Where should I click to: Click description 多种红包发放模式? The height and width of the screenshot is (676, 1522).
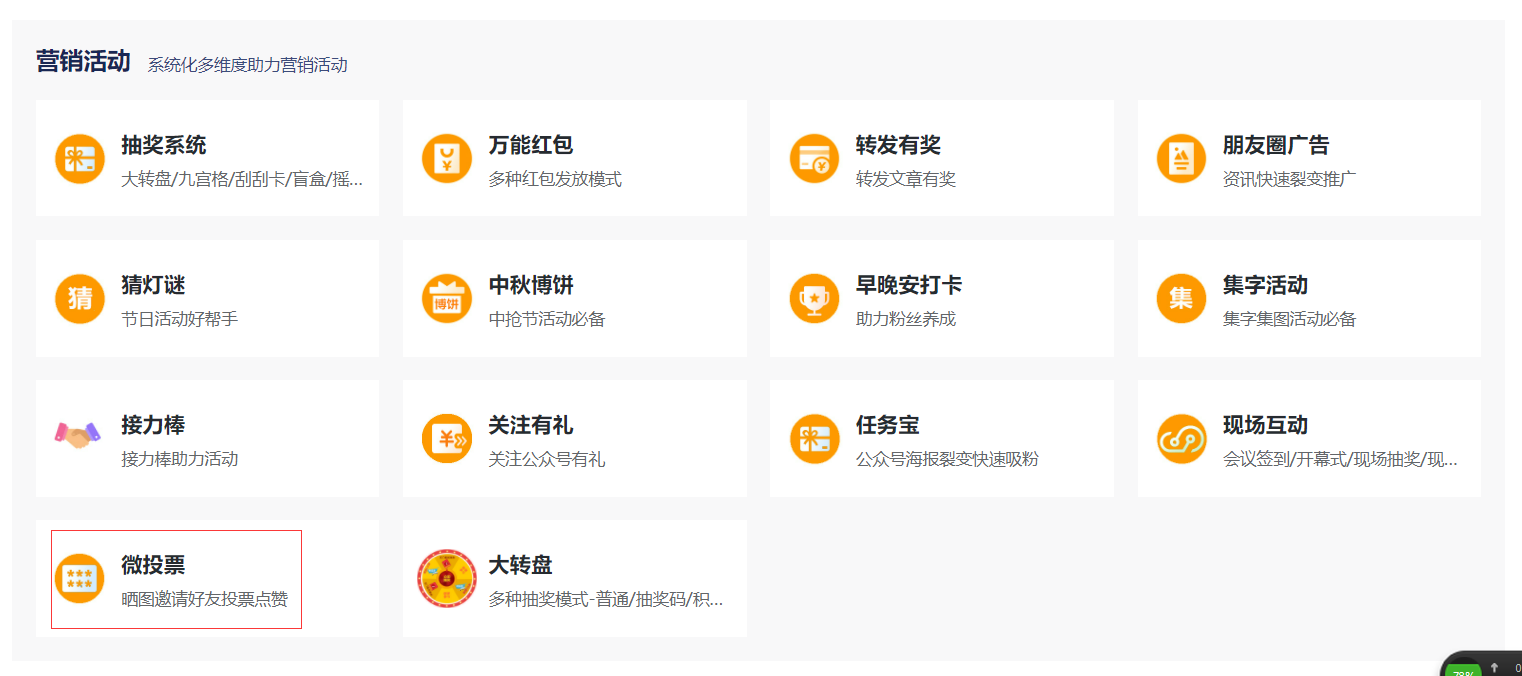pyautogui.click(x=555, y=180)
